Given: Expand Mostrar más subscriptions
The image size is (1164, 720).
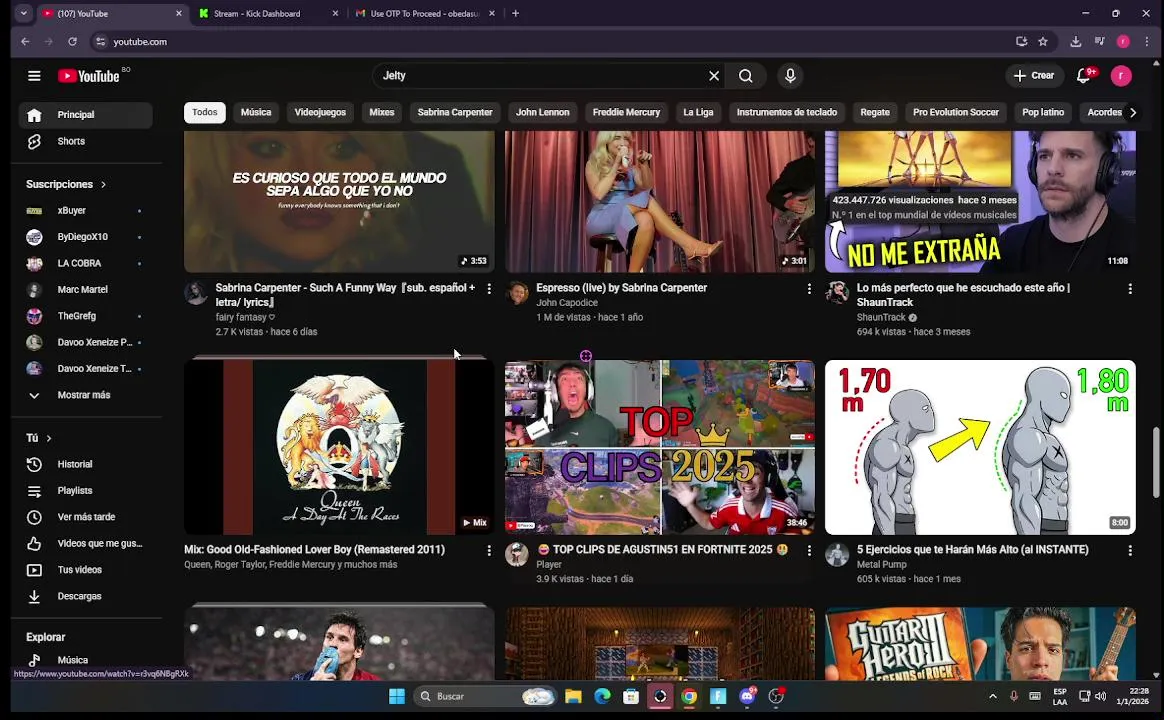Looking at the screenshot, I should pos(85,396).
